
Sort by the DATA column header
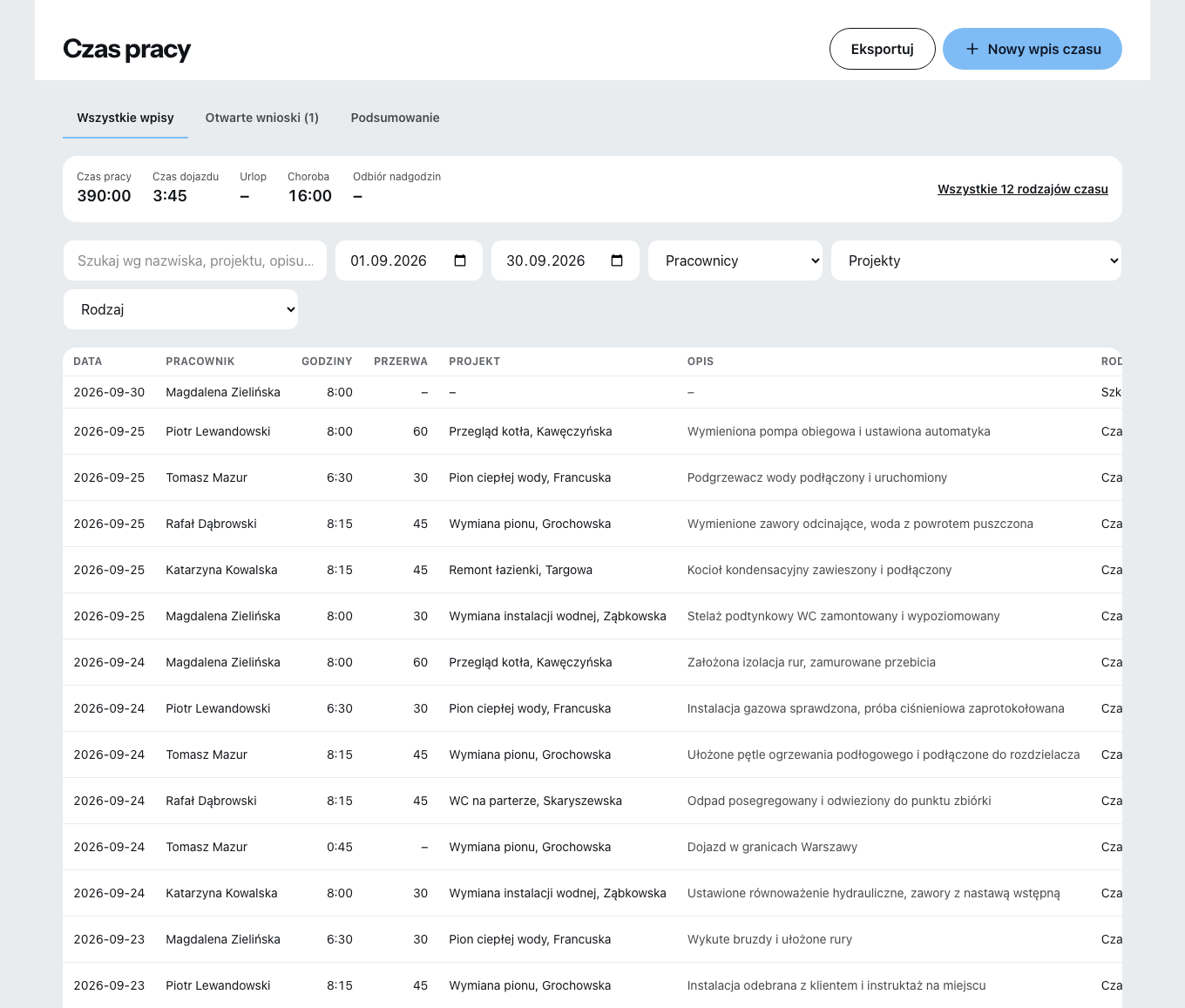click(88, 362)
